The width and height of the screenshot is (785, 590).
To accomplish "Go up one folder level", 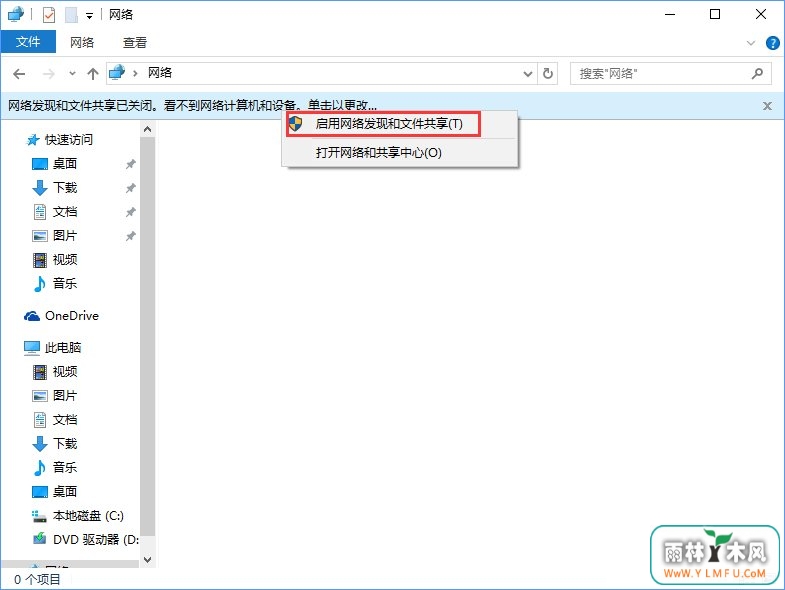I will click(x=93, y=74).
